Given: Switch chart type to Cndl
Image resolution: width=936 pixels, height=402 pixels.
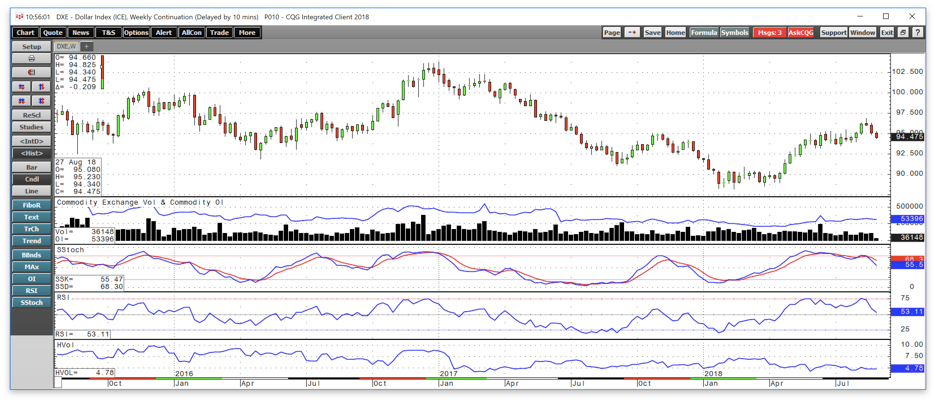Looking at the screenshot, I should (x=32, y=179).
